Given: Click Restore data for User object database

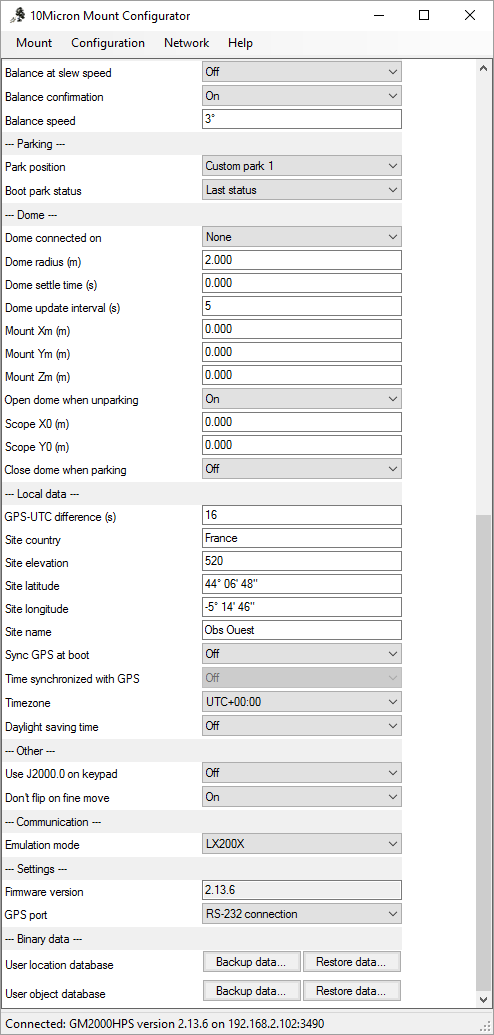Looking at the screenshot, I should pos(351,991).
